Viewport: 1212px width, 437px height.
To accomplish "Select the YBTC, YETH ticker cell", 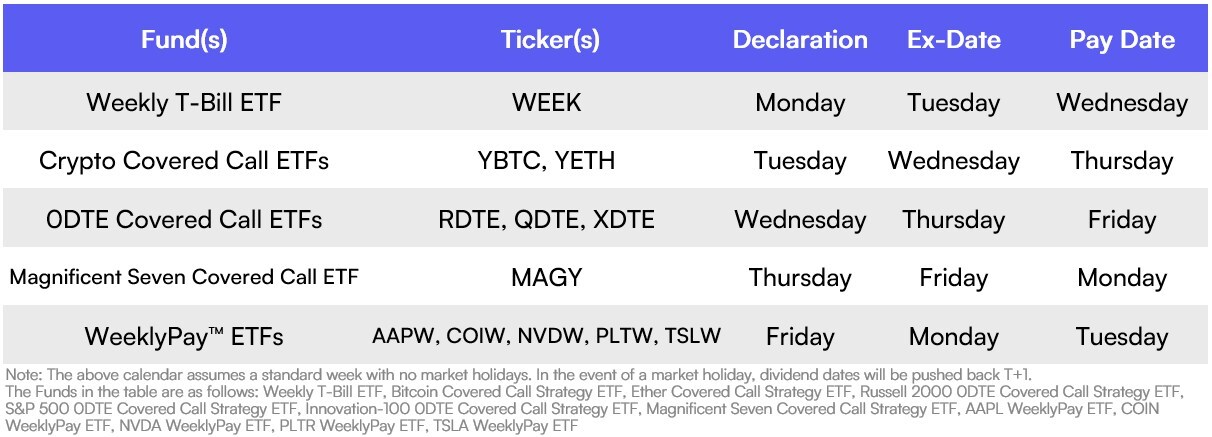I will [546, 161].
